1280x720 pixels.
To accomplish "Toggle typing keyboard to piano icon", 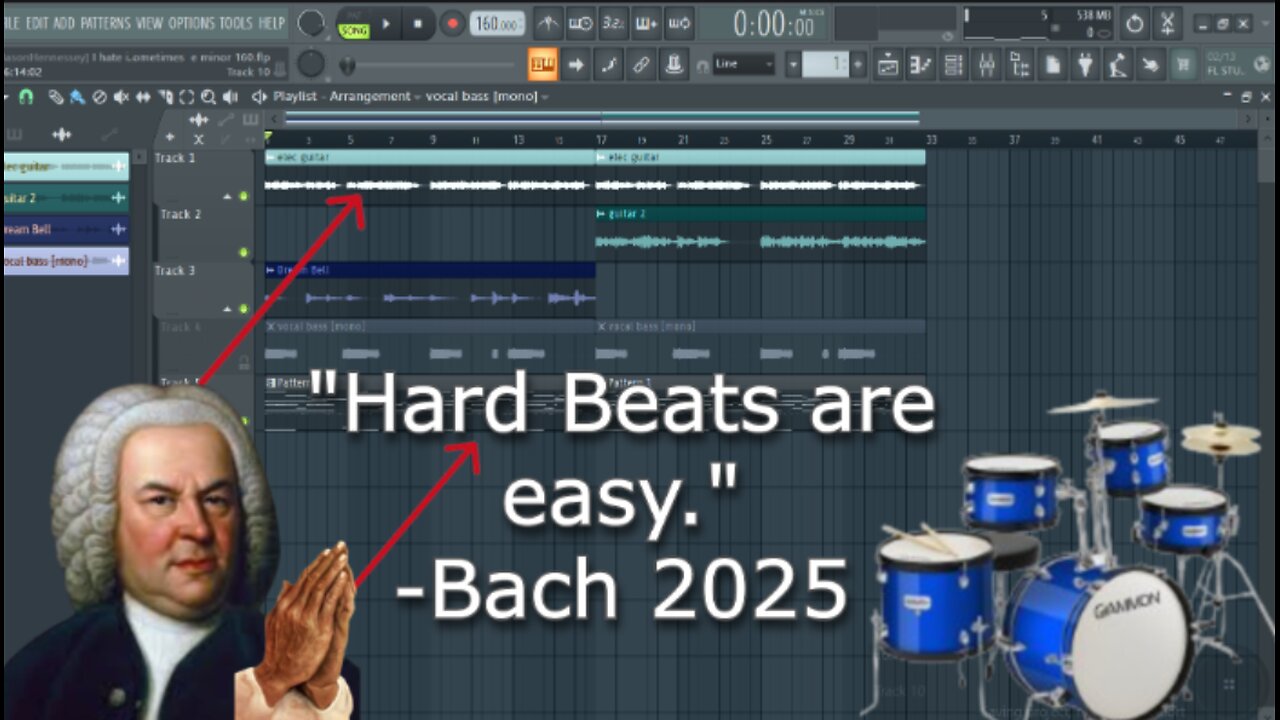I will point(543,65).
